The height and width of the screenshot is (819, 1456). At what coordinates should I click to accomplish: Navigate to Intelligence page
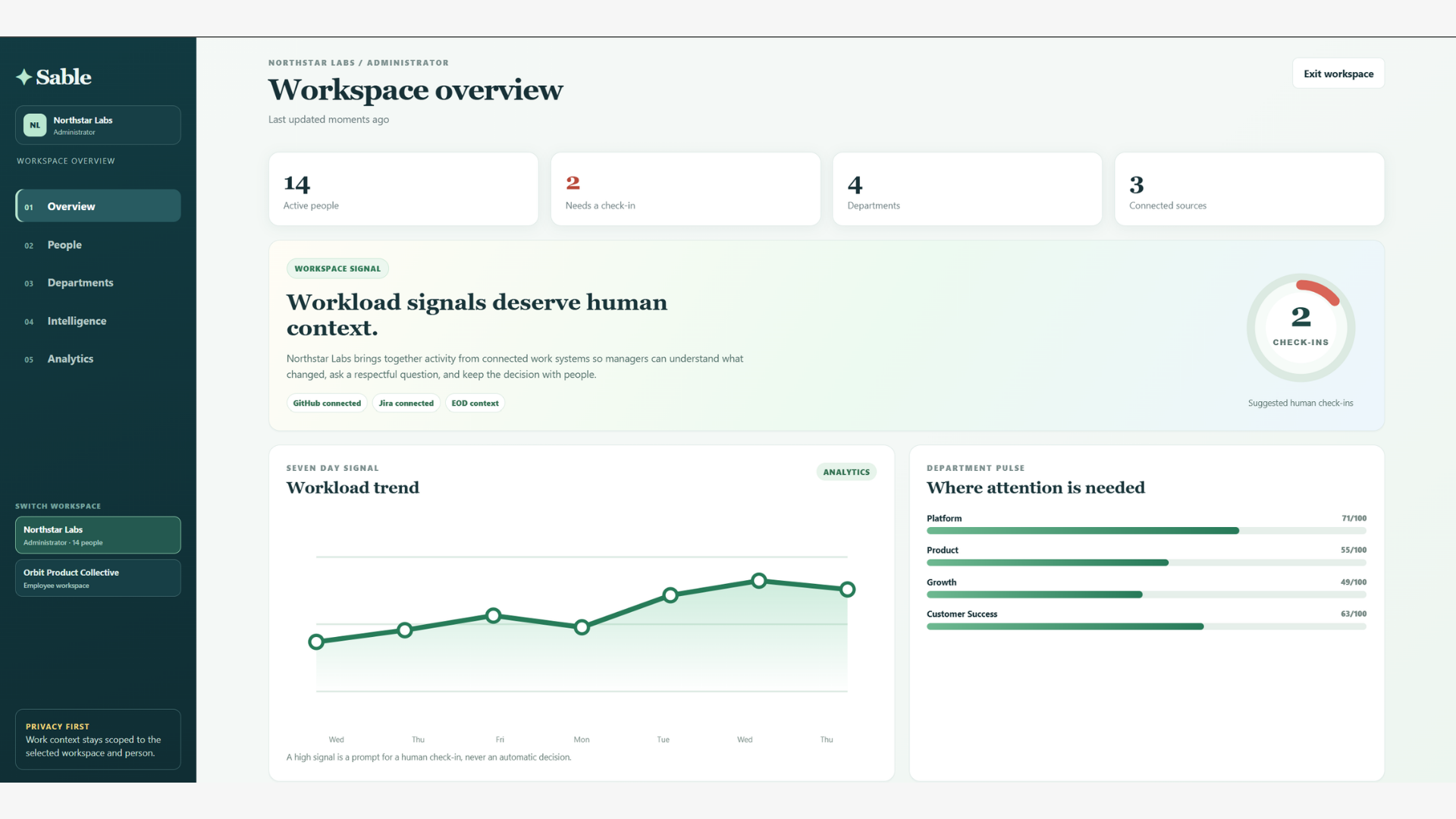[98, 321]
